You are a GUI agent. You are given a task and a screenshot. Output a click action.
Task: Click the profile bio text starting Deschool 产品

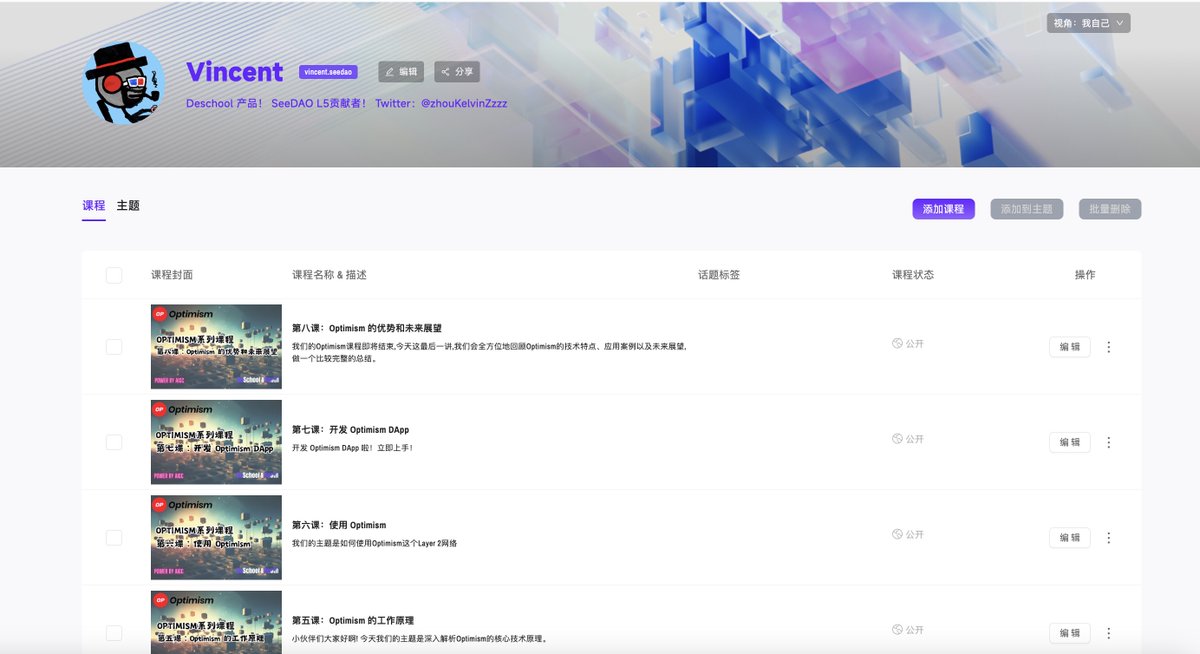tap(346, 103)
